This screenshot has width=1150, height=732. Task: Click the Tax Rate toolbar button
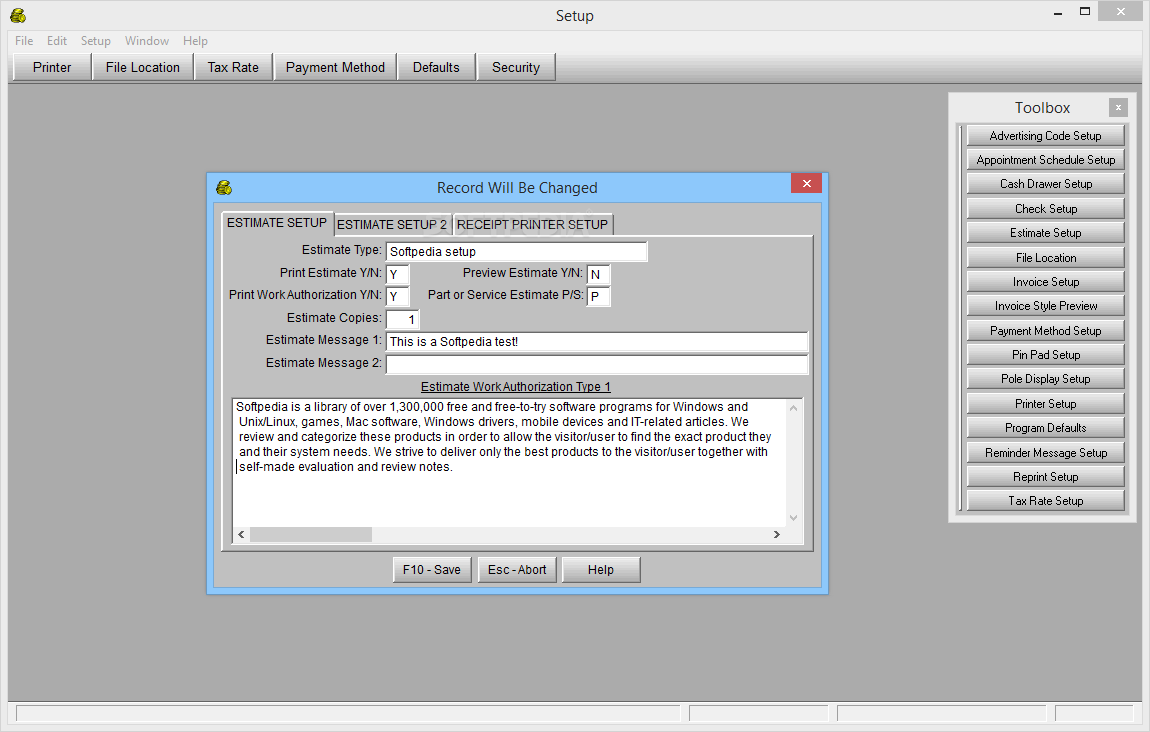pos(233,67)
